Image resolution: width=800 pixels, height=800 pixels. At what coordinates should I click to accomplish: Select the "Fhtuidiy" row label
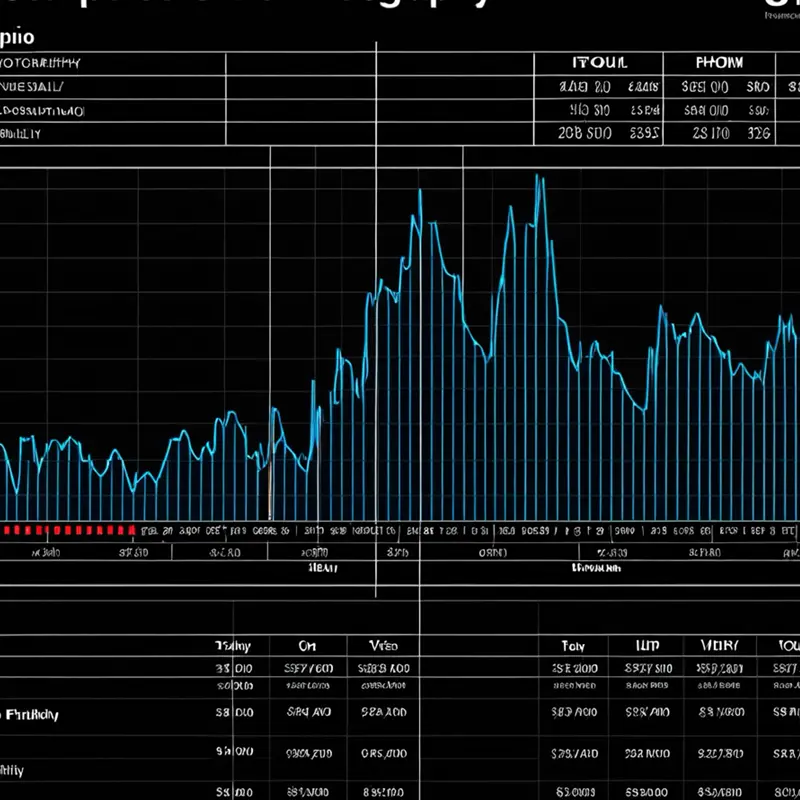coord(32,714)
